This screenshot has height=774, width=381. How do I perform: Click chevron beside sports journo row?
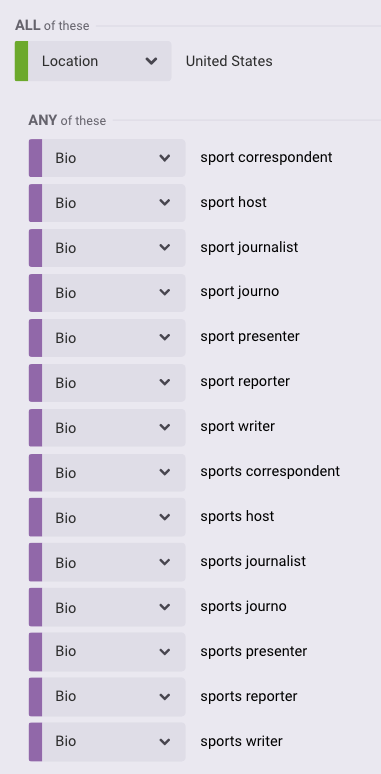click(x=165, y=607)
